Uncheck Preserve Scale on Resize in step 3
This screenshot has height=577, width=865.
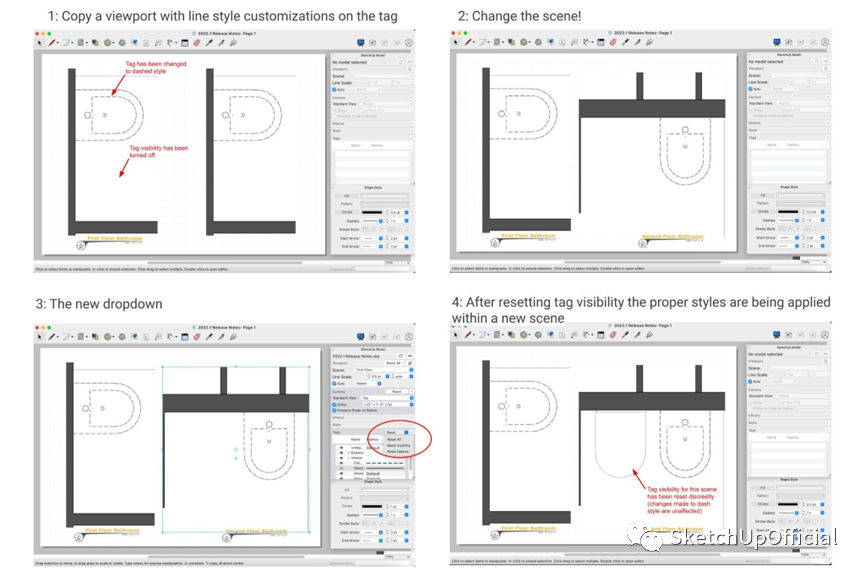pyautogui.click(x=334, y=412)
